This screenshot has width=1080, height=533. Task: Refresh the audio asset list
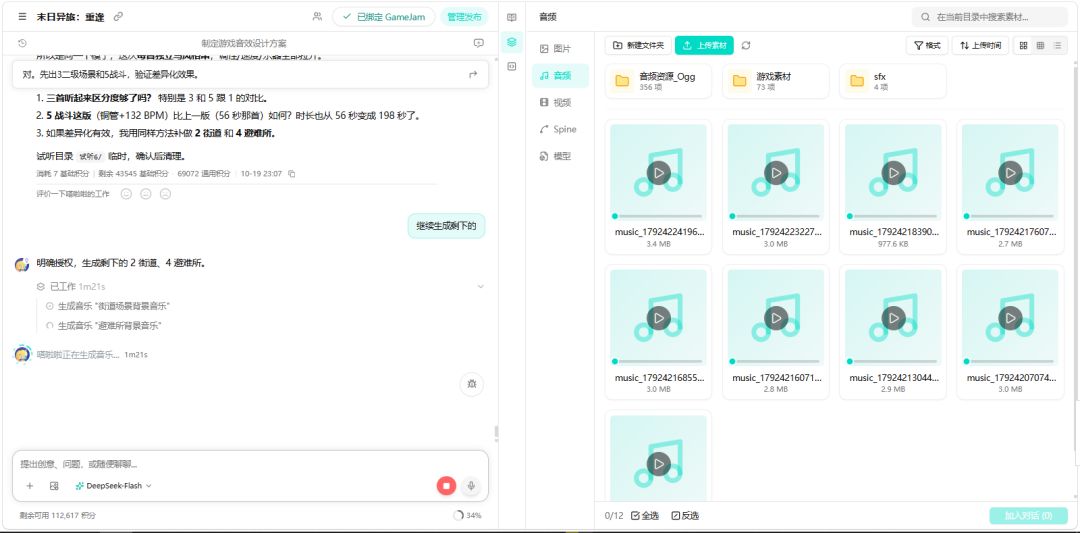coord(746,45)
